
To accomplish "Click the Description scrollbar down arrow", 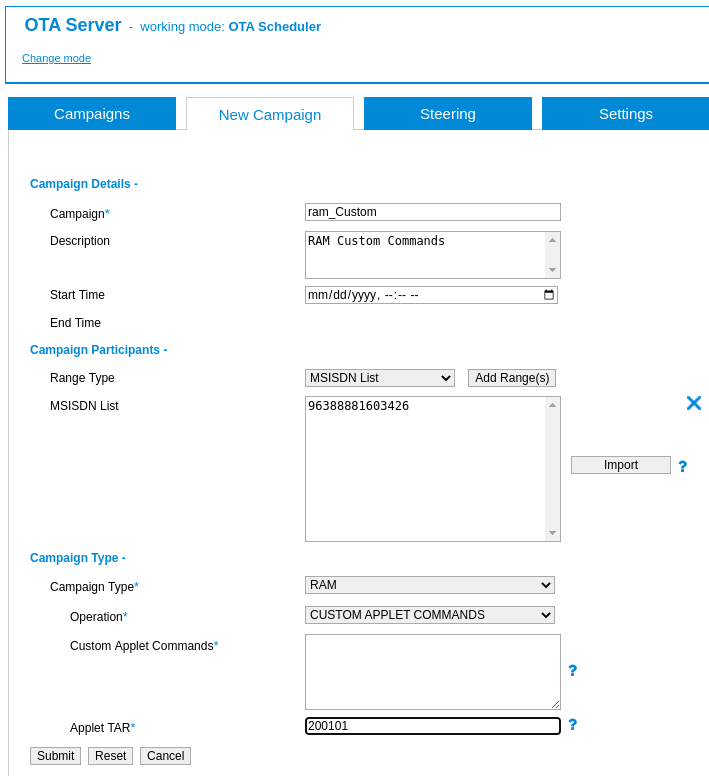I will click(x=553, y=270).
